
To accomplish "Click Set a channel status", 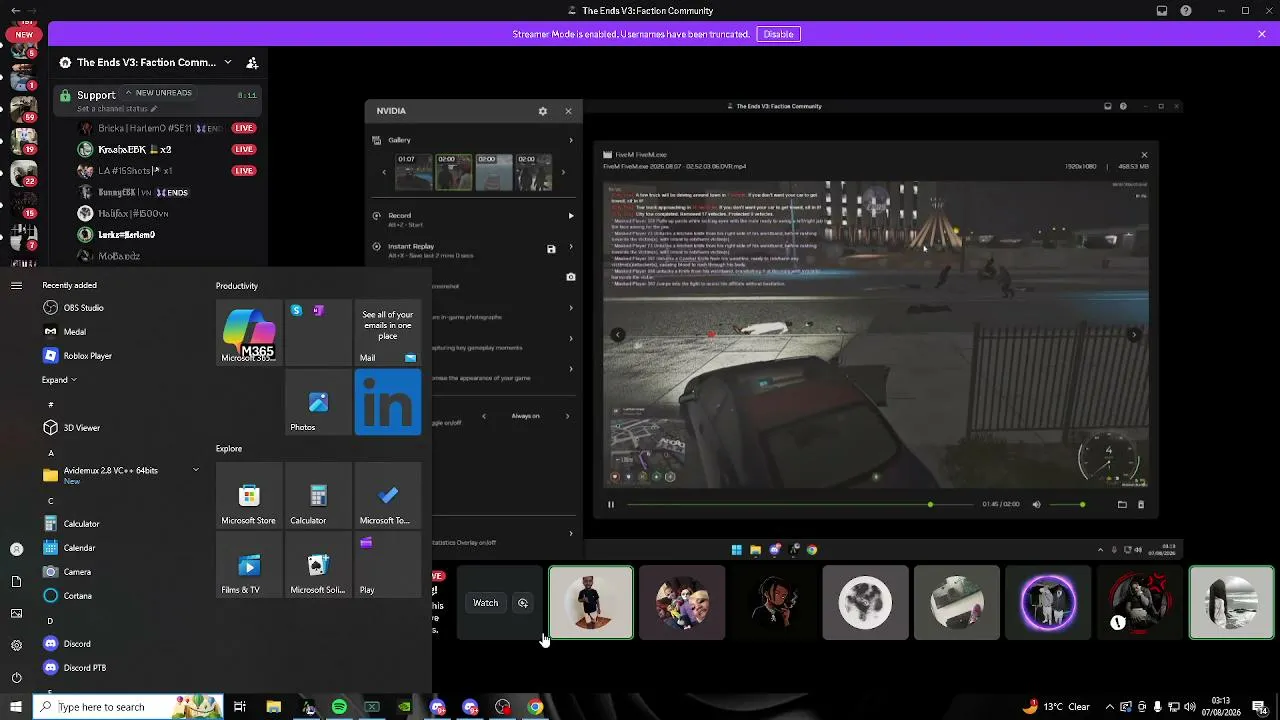I will (x=116, y=108).
